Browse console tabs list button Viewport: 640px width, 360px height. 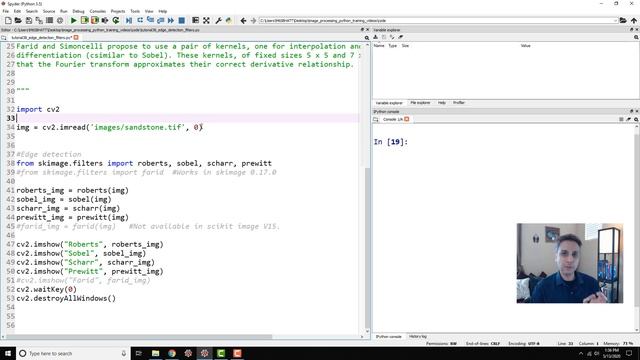376,119
